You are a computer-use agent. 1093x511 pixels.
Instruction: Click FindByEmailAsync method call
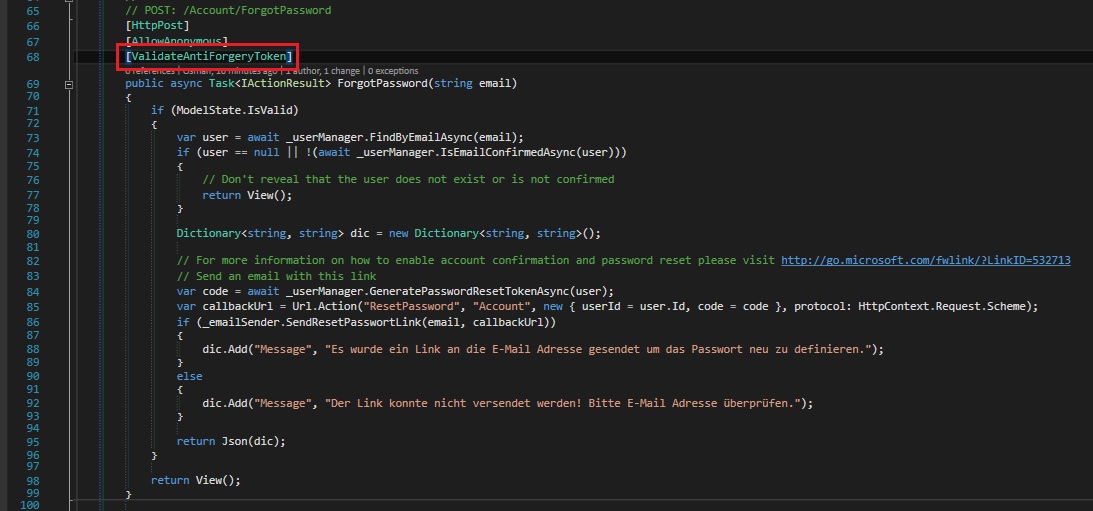click(x=420, y=137)
